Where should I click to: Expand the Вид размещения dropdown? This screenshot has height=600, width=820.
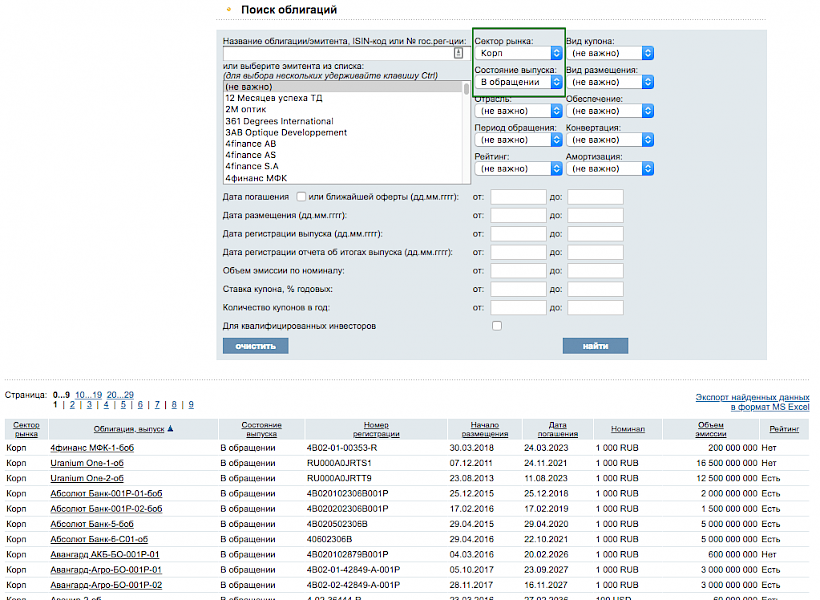tap(610, 82)
